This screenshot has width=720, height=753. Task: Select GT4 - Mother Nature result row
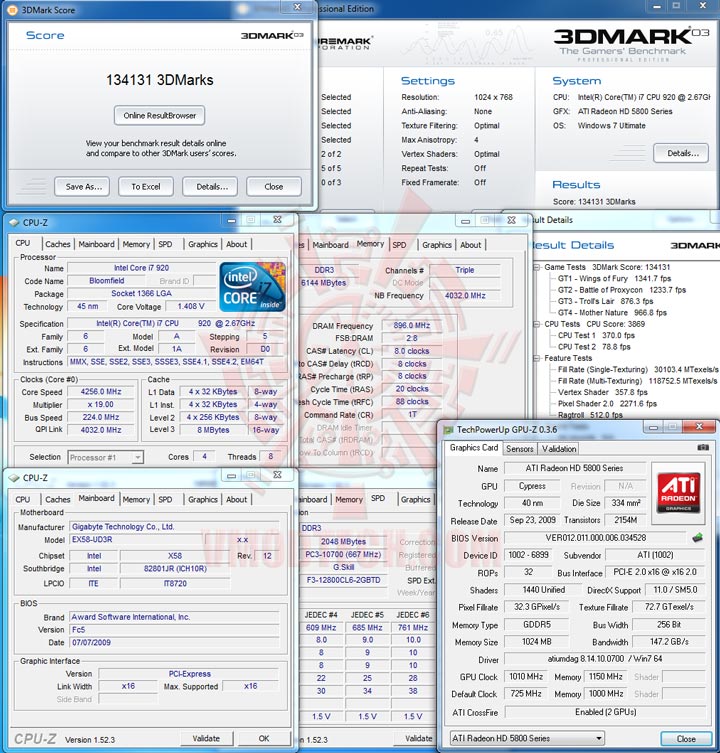pyautogui.click(x=612, y=313)
